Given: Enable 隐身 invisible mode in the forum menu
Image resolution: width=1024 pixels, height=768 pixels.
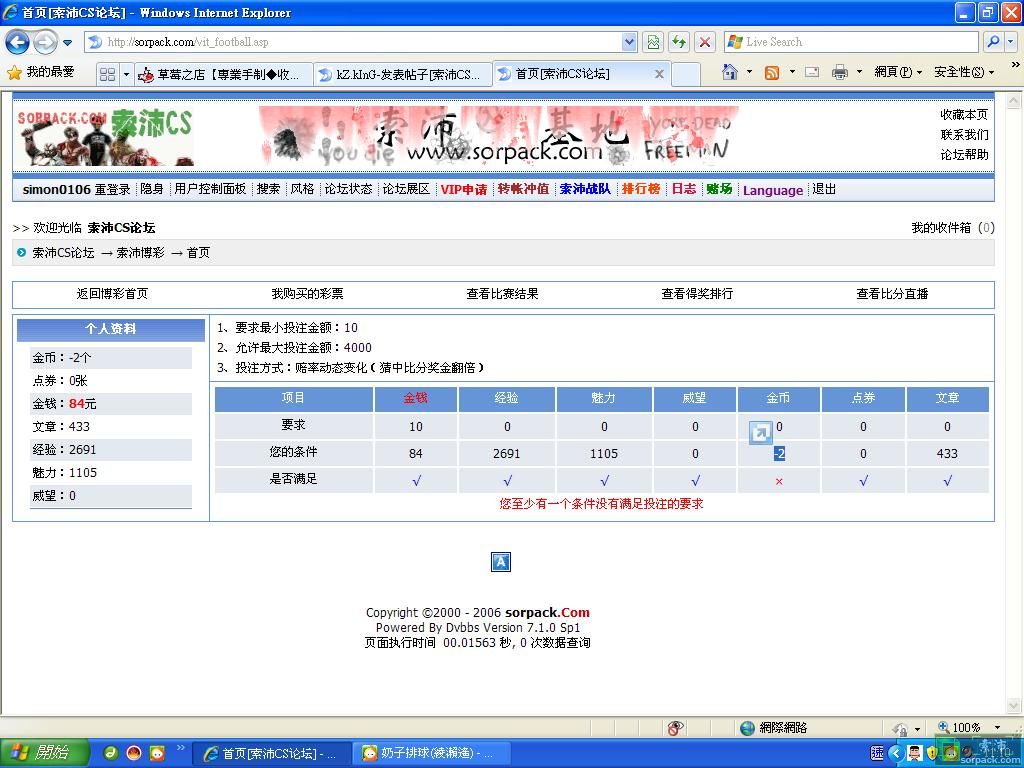Looking at the screenshot, I should click(x=151, y=189).
